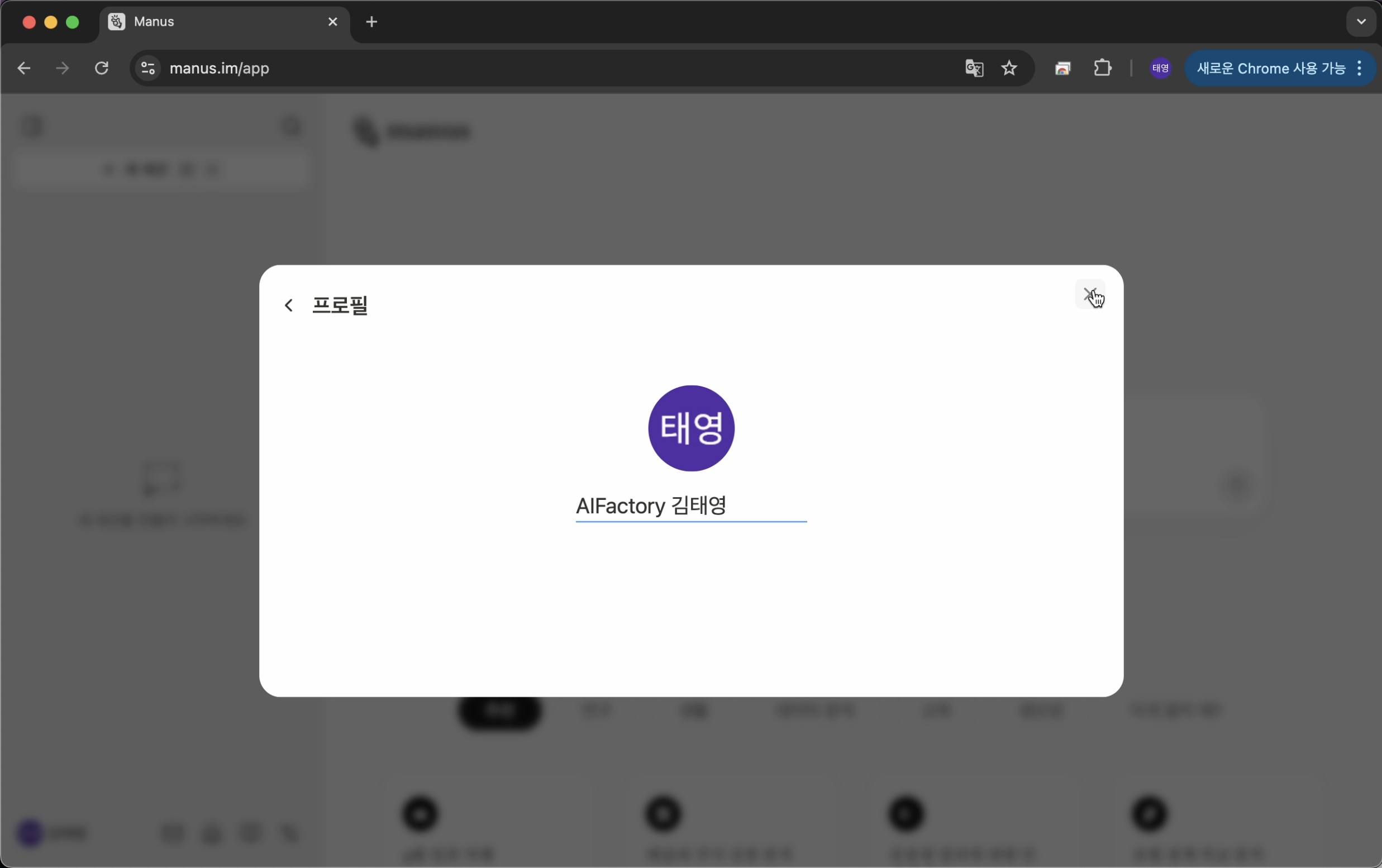This screenshot has width=1382, height=868.
Task: Click the 프로필 dialog title
Action: [340, 305]
